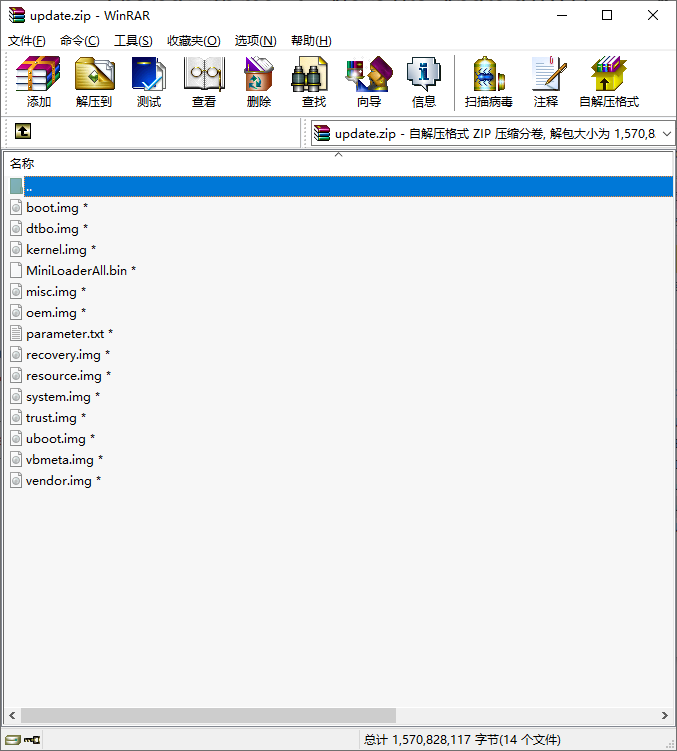Image resolution: width=677 pixels, height=751 pixels.
Task: Select uboot.img in the file list
Action: tap(56, 439)
